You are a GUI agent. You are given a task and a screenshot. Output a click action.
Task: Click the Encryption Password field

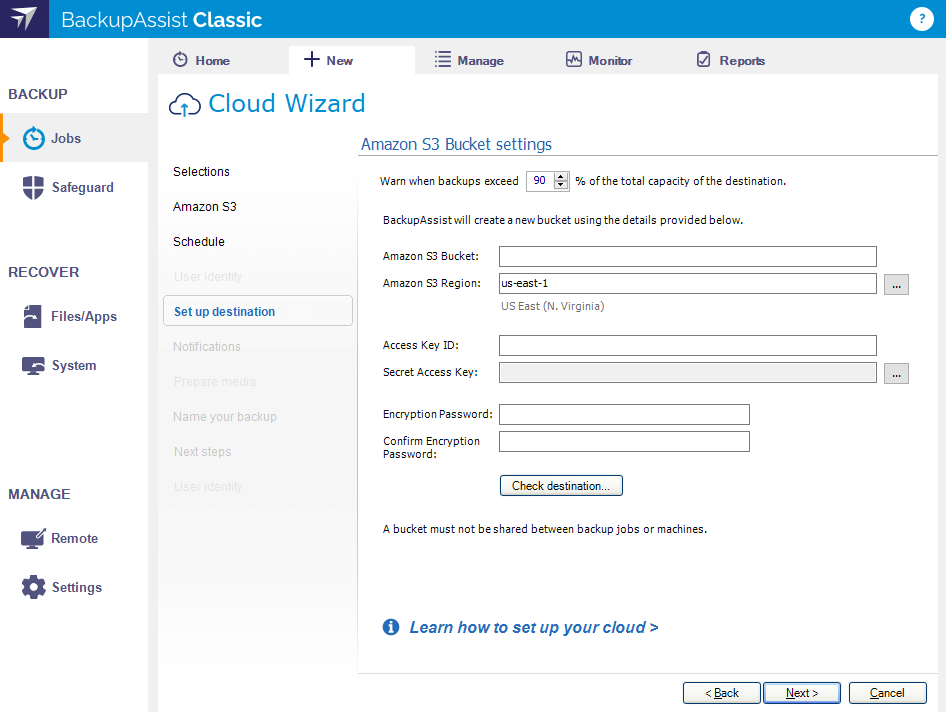624,415
